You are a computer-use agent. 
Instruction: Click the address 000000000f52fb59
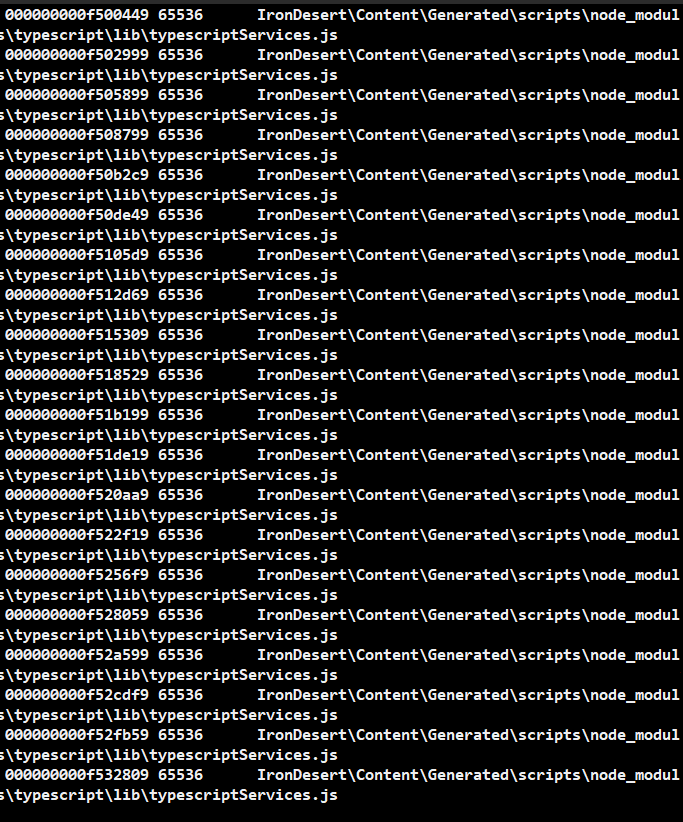point(77,734)
